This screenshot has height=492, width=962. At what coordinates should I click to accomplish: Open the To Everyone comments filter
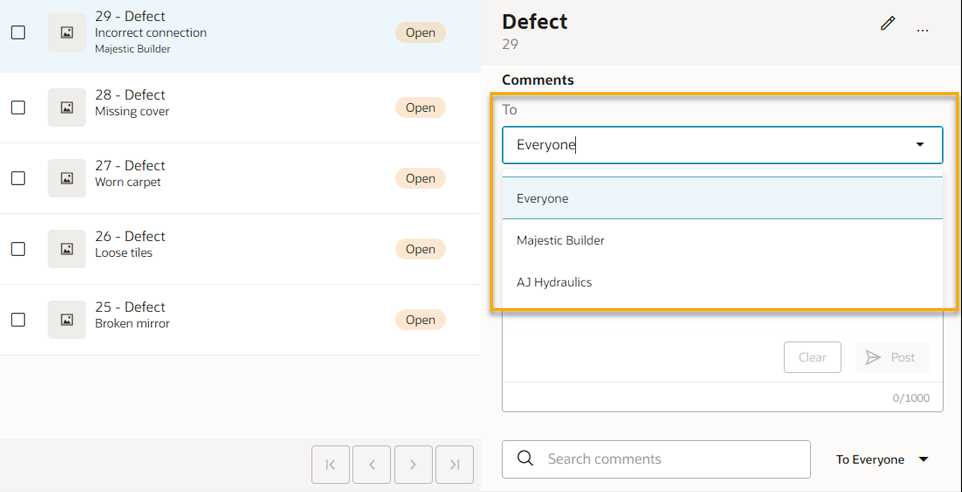pyautogui.click(x=882, y=460)
